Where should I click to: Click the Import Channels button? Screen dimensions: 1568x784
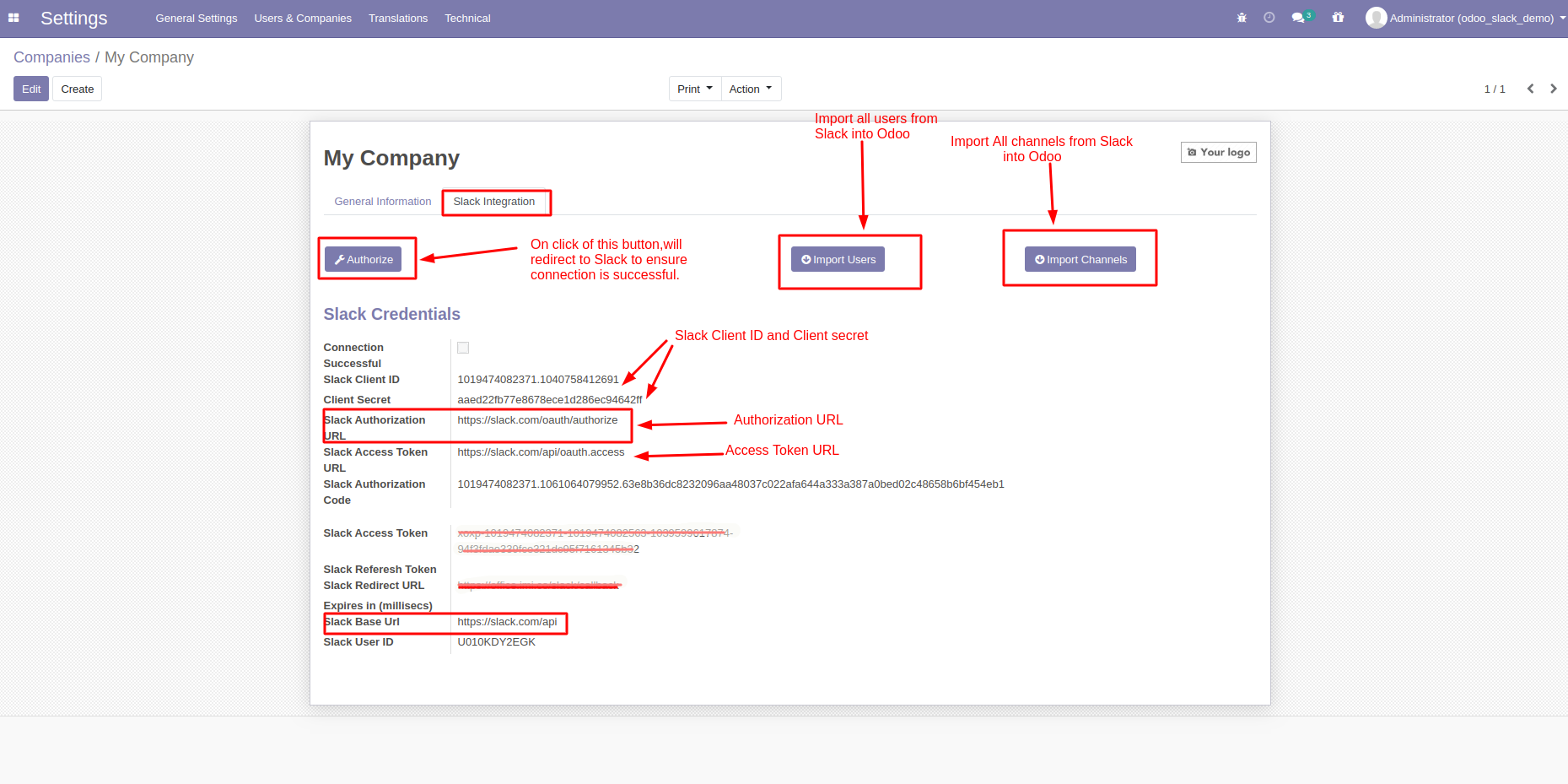tap(1080, 259)
